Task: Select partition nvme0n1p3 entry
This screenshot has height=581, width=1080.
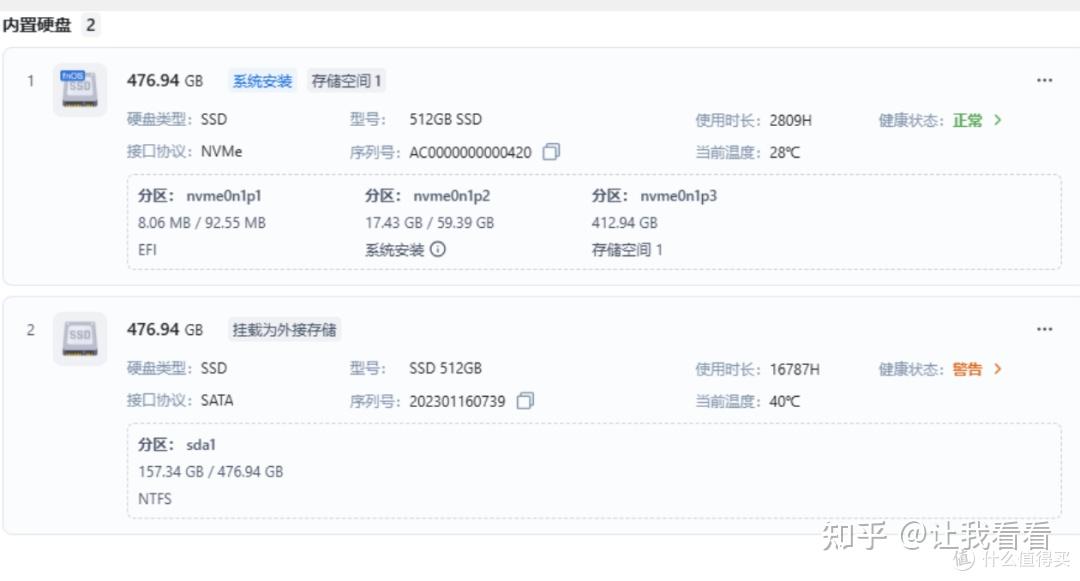Action: pyautogui.click(x=654, y=222)
